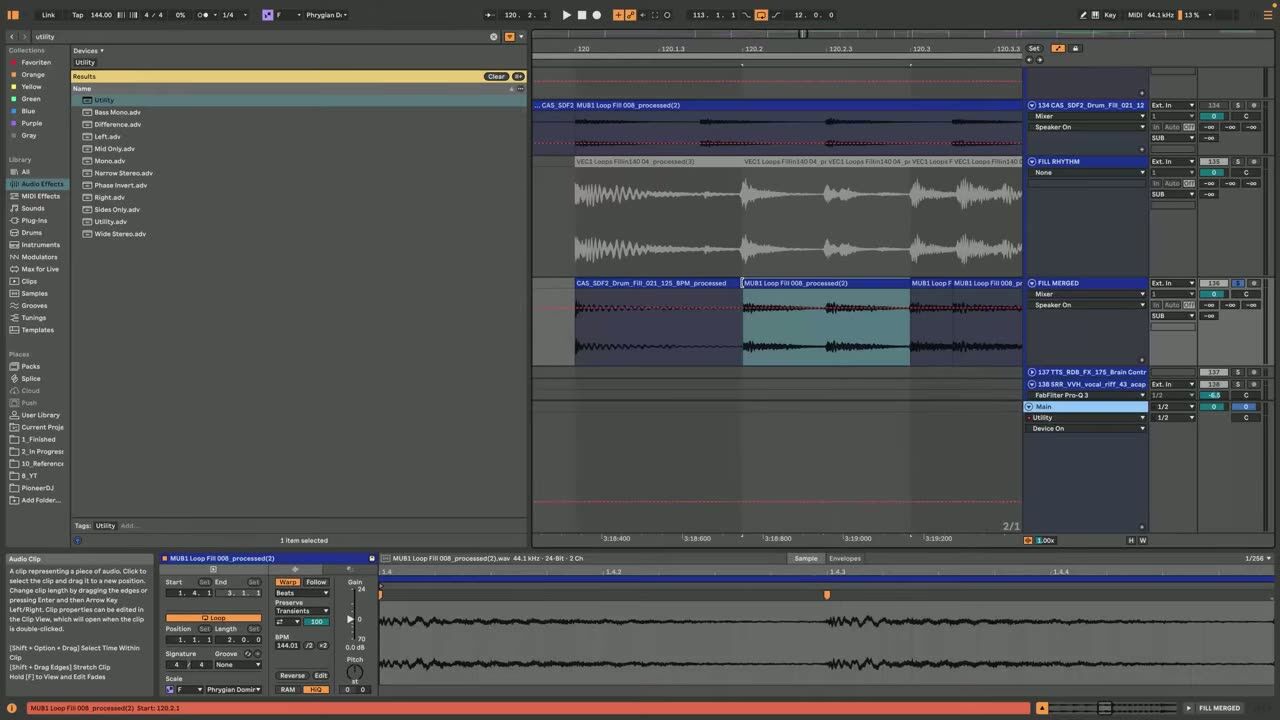Image resolution: width=1280 pixels, height=720 pixels.
Task: Toggle the RAM mode switch
Action: tap(288, 689)
